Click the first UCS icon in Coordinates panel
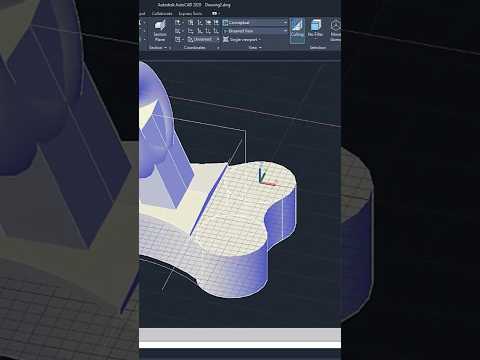Viewport: 480px width, 360px height. point(178,23)
